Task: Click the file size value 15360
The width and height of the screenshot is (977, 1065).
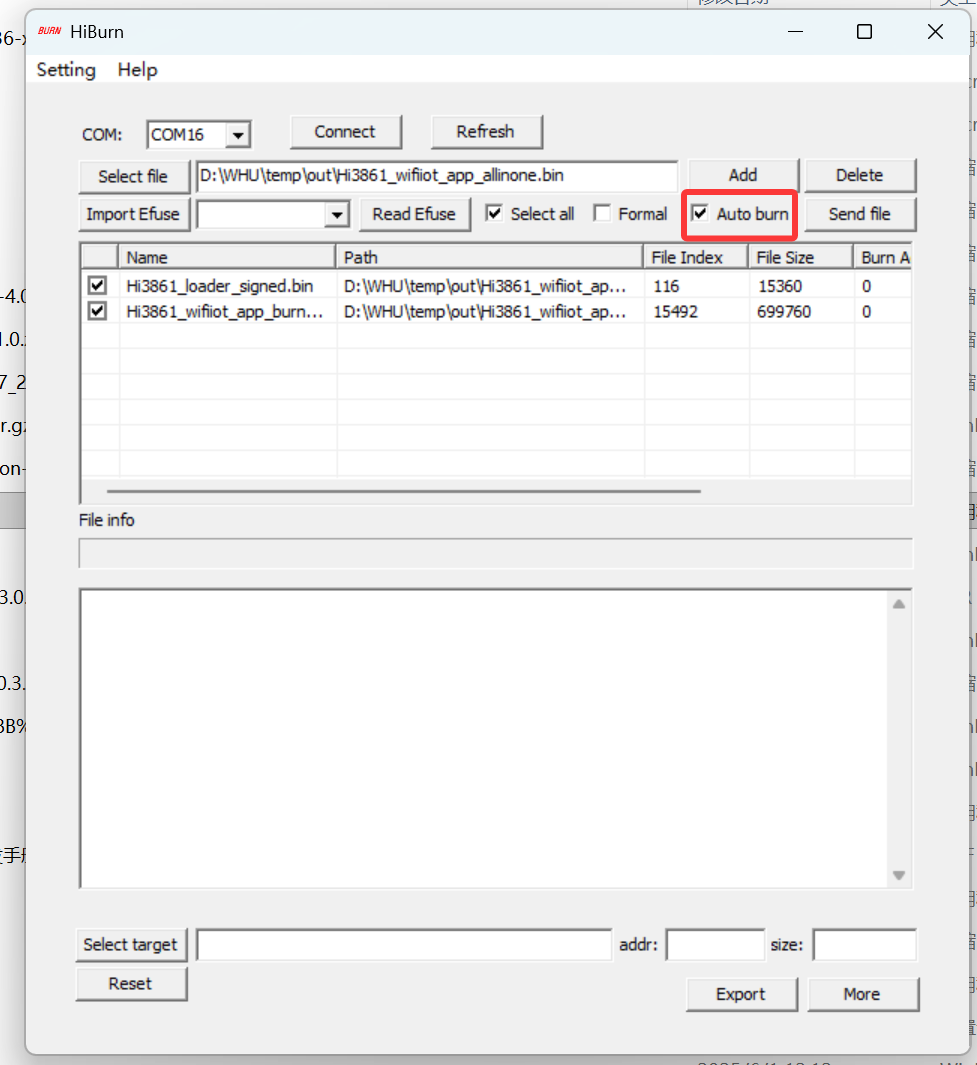Action: pyautogui.click(x=780, y=287)
